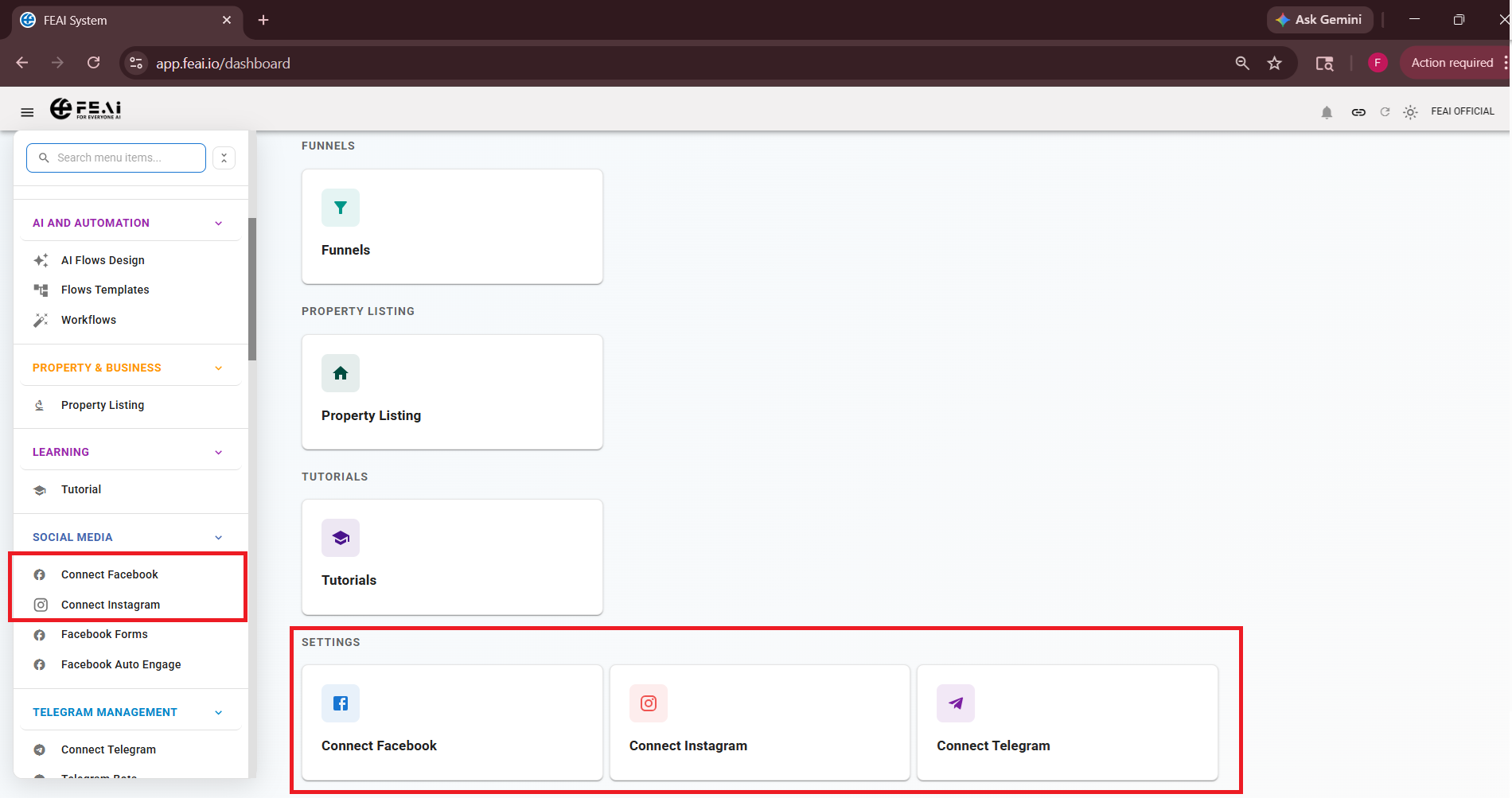This screenshot has width=1512, height=798.
Task: Open the hamburger menu icon
Action: tap(27, 112)
